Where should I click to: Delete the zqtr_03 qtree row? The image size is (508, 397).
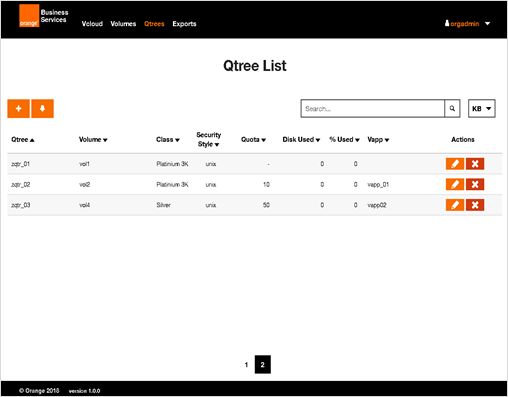[475, 205]
